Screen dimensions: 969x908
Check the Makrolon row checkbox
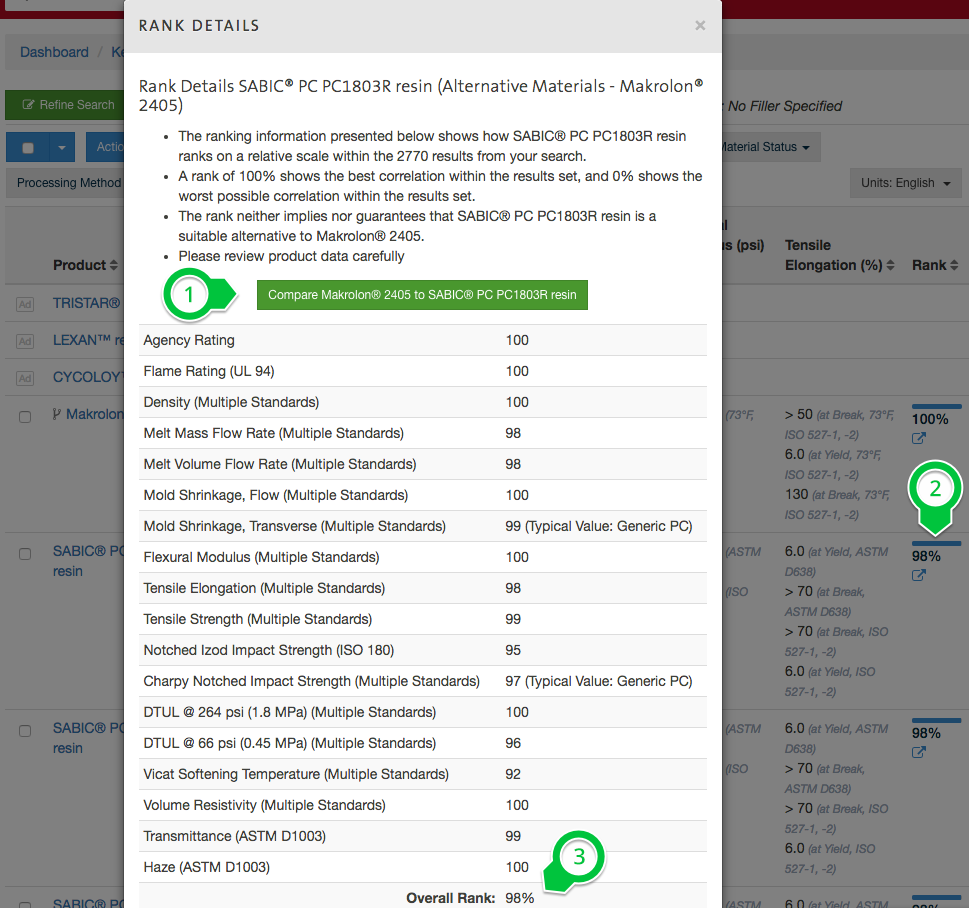click(x=25, y=417)
